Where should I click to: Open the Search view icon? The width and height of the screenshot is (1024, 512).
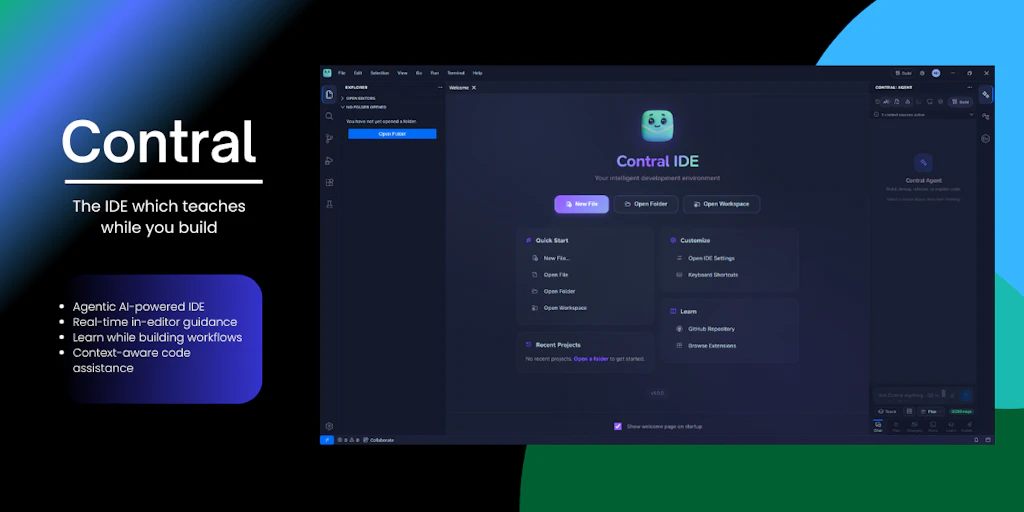pos(329,116)
